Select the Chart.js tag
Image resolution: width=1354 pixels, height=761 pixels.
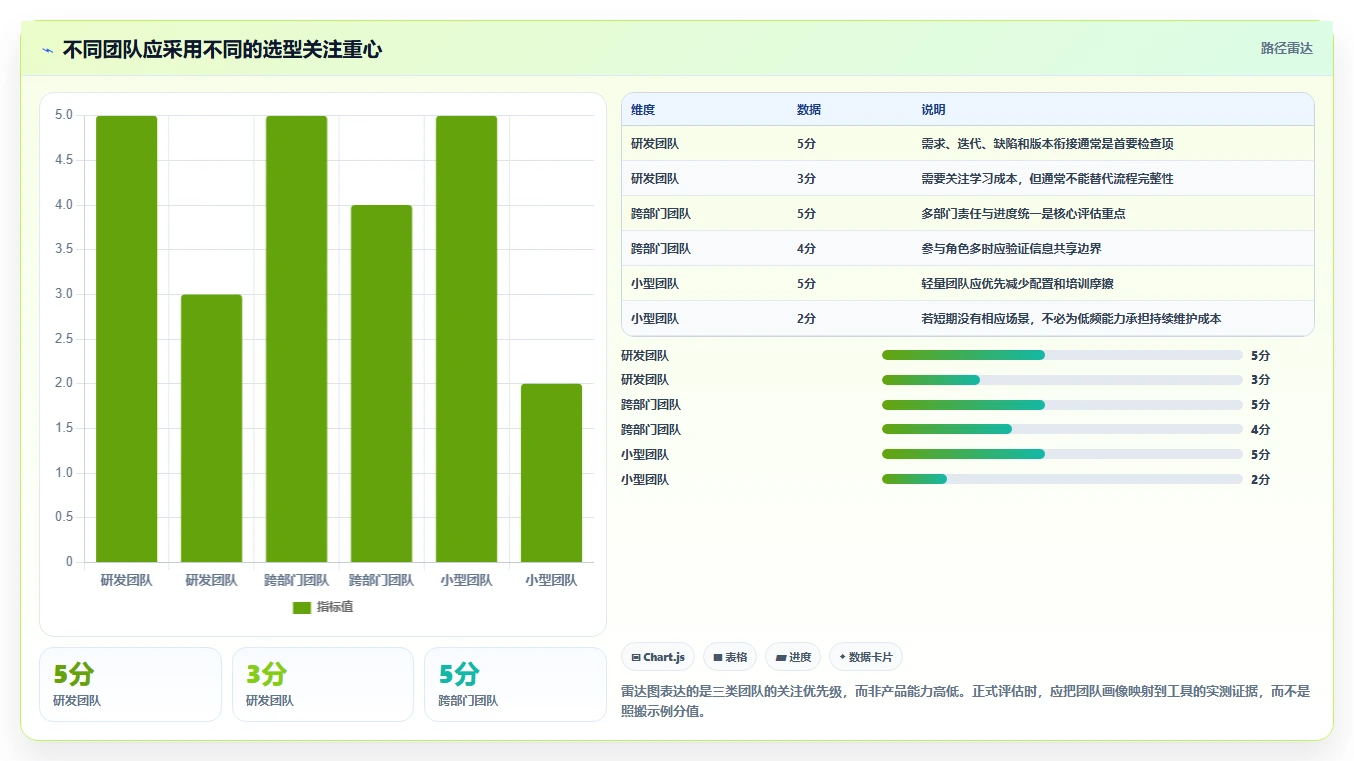[x=658, y=657]
